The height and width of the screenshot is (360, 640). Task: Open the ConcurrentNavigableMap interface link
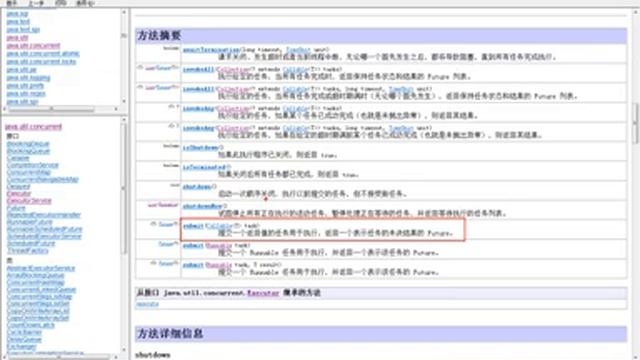click(42, 180)
